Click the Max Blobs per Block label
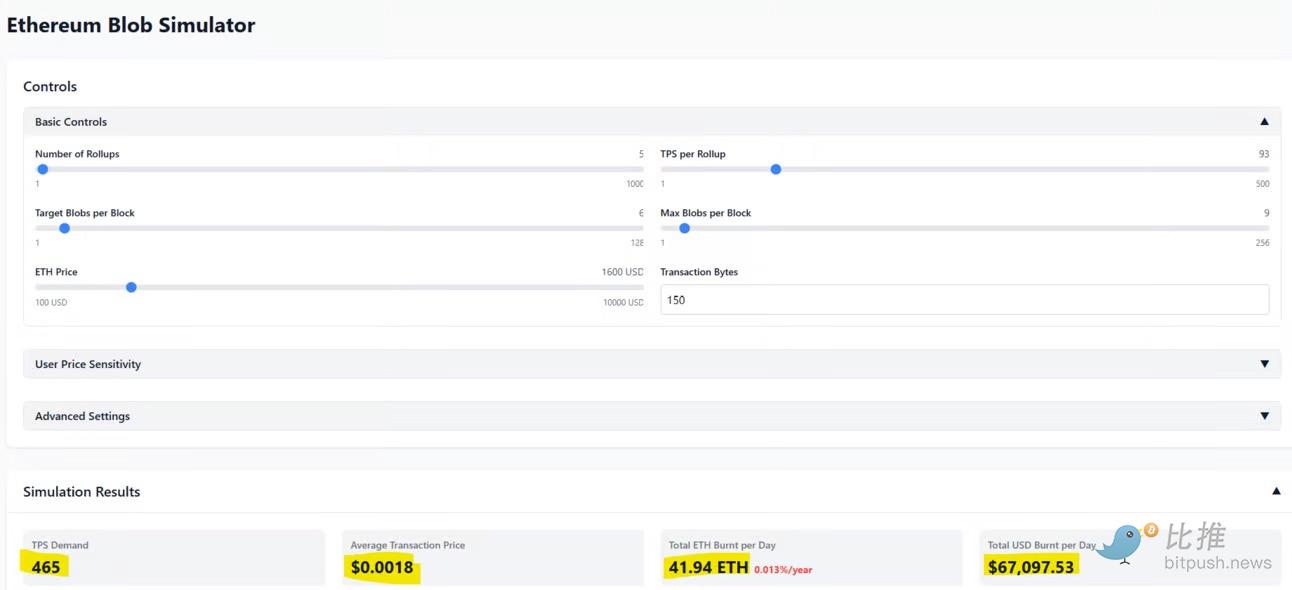The width and height of the screenshot is (1292, 590). [x=706, y=213]
